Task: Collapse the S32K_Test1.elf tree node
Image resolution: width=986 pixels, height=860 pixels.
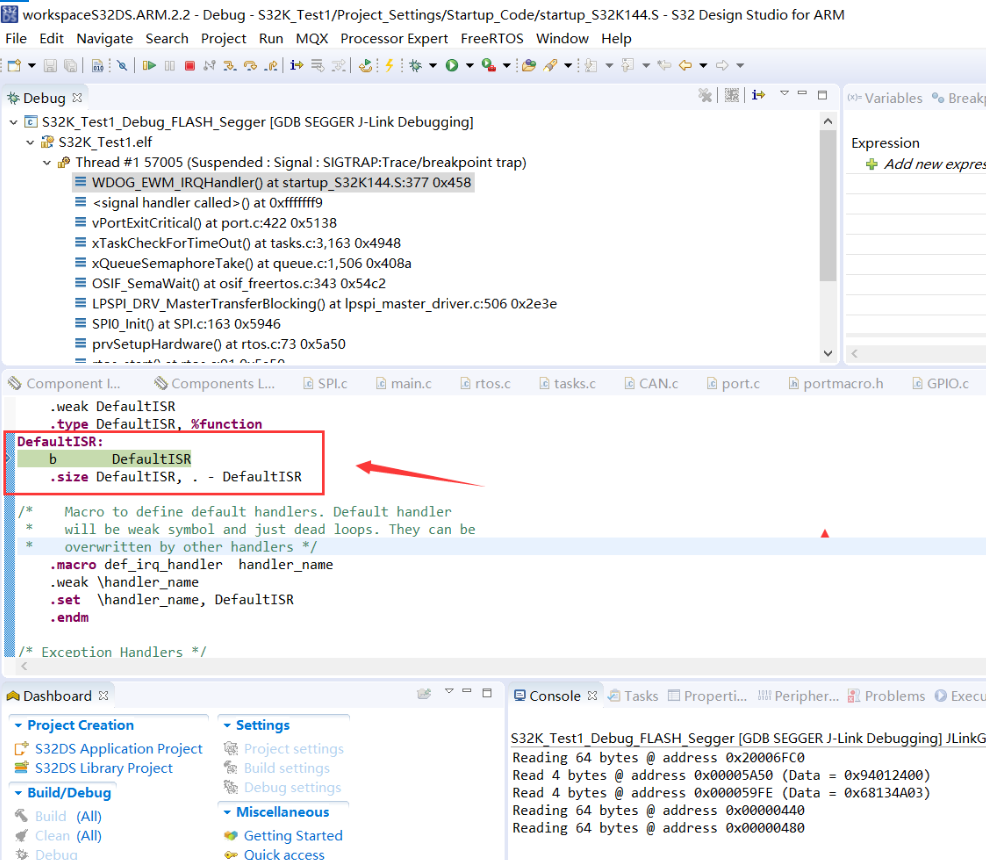Action: click(30, 143)
